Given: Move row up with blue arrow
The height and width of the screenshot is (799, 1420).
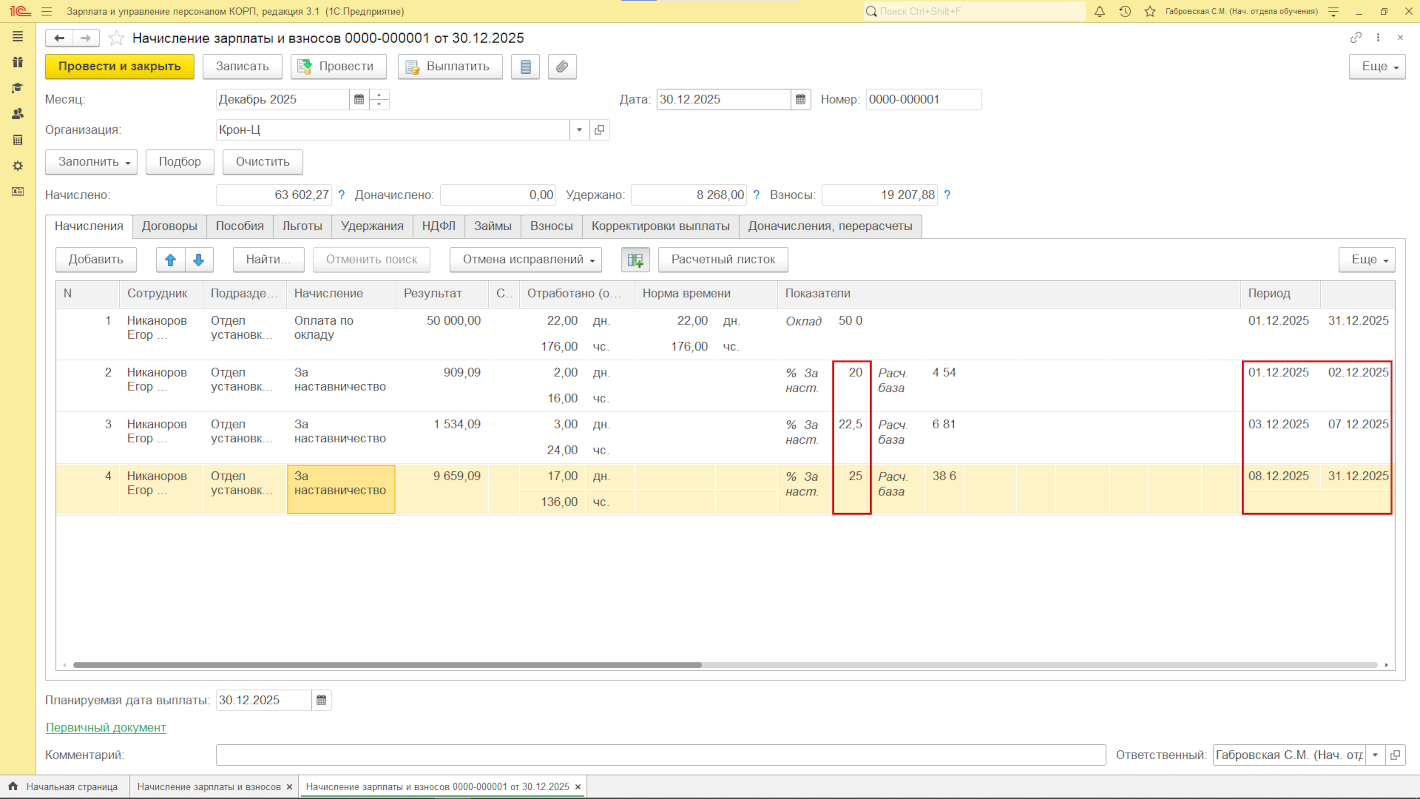Looking at the screenshot, I should (x=170, y=260).
